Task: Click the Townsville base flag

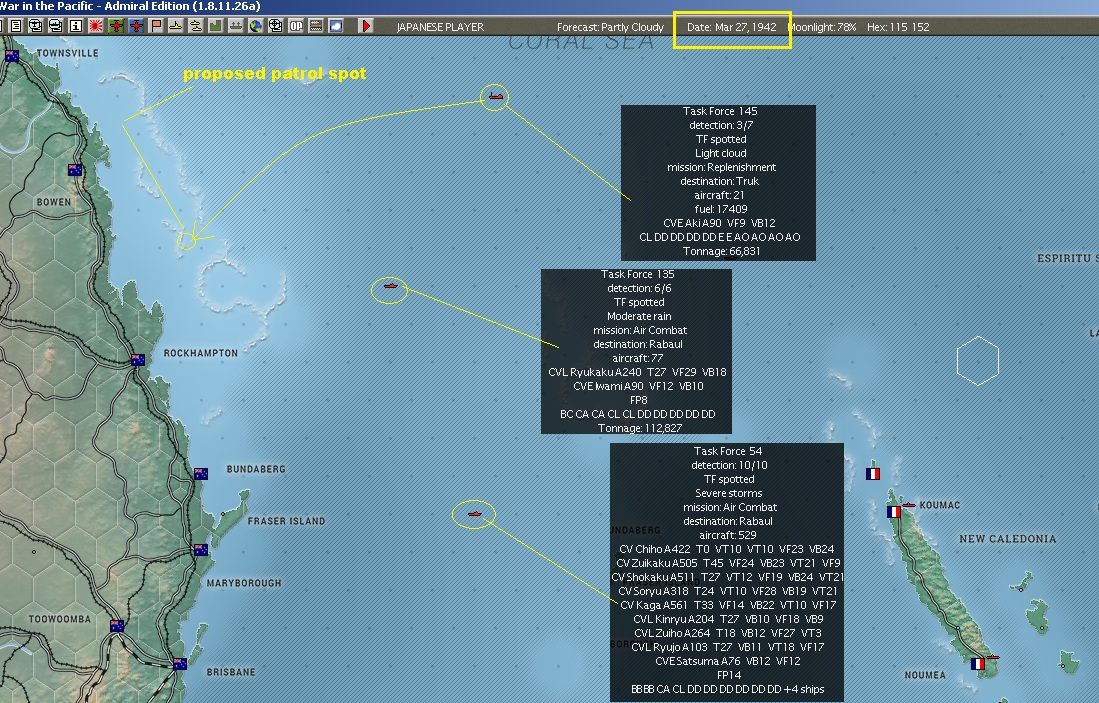Action: pos(12,56)
